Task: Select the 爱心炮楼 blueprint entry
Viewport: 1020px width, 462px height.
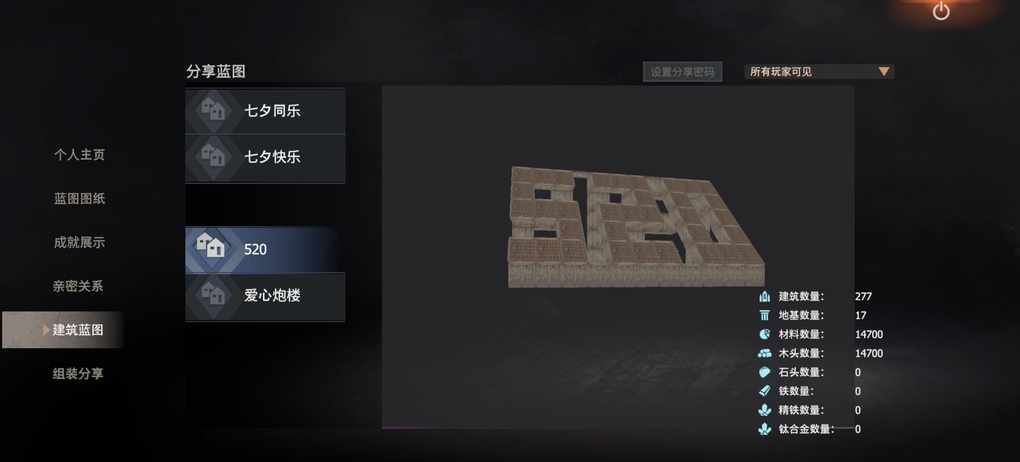Action: tap(265, 296)
